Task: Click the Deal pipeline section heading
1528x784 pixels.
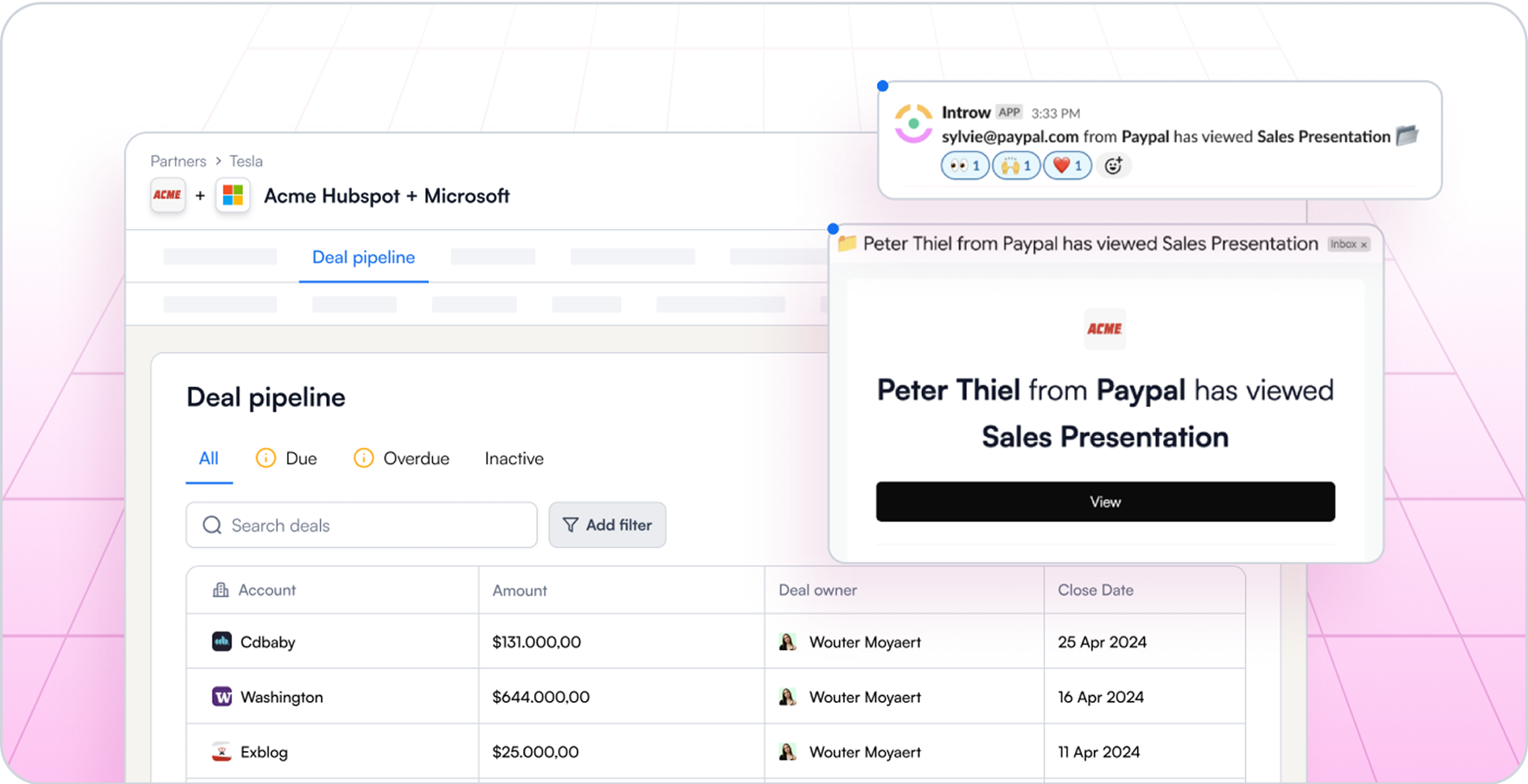Action: click(x=266, y=398)
